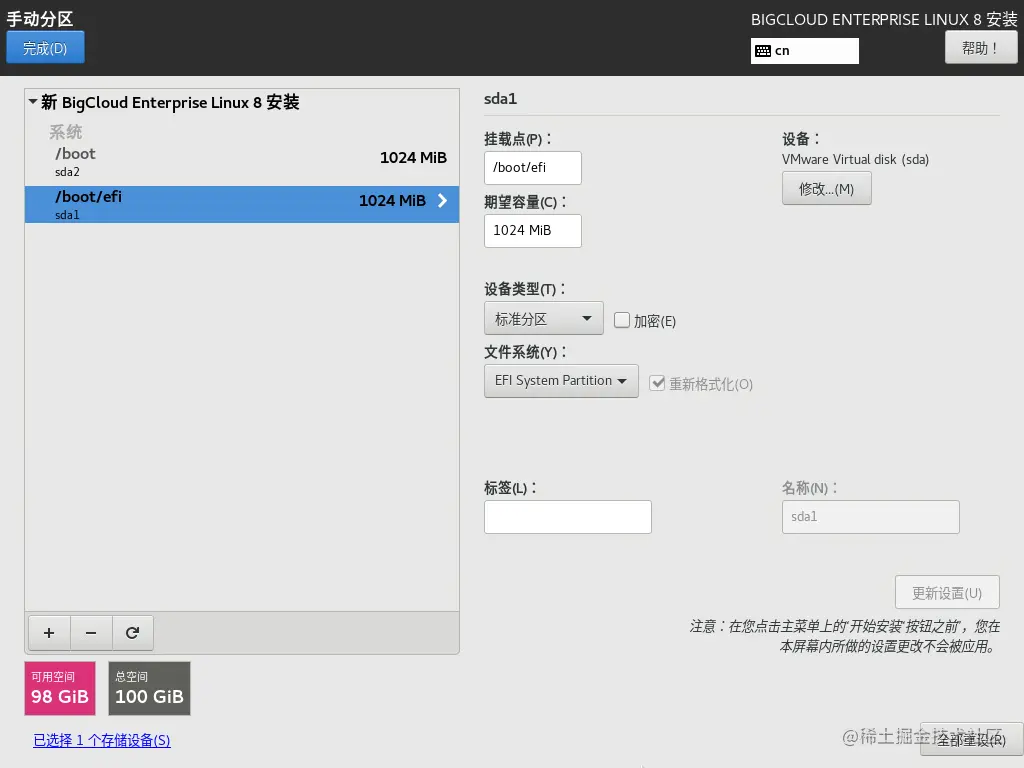The width and height of the screenshot is (1024, 768).
Task: Click the sda1 heading above the mount point
Action: tap(500, 99)
